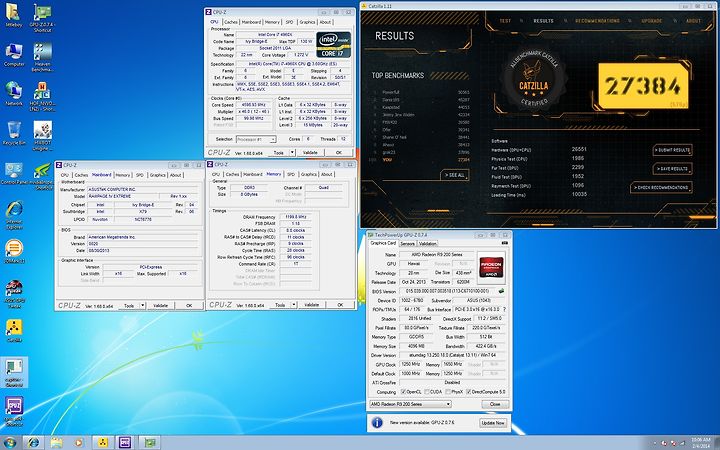Switch to the Sensors tab in GPU-Z
The image size is (720, 450).
tap(407, 244)
